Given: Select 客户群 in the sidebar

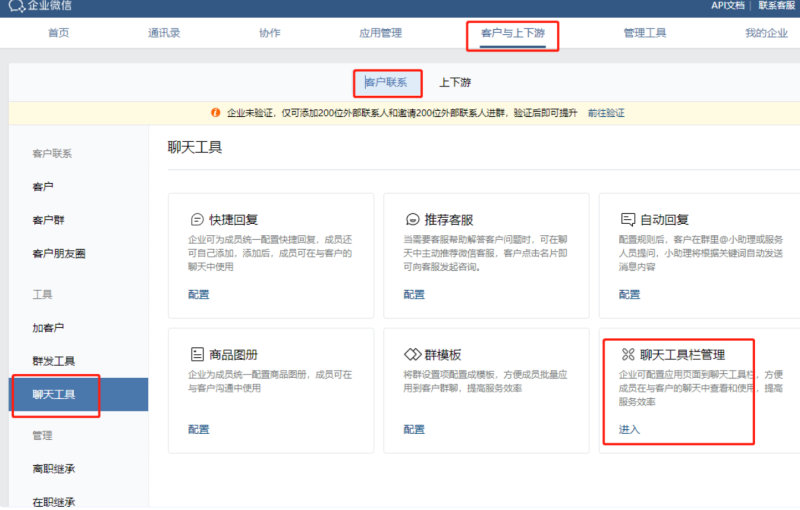Looking at the screenshot, I should click(48, 220).
